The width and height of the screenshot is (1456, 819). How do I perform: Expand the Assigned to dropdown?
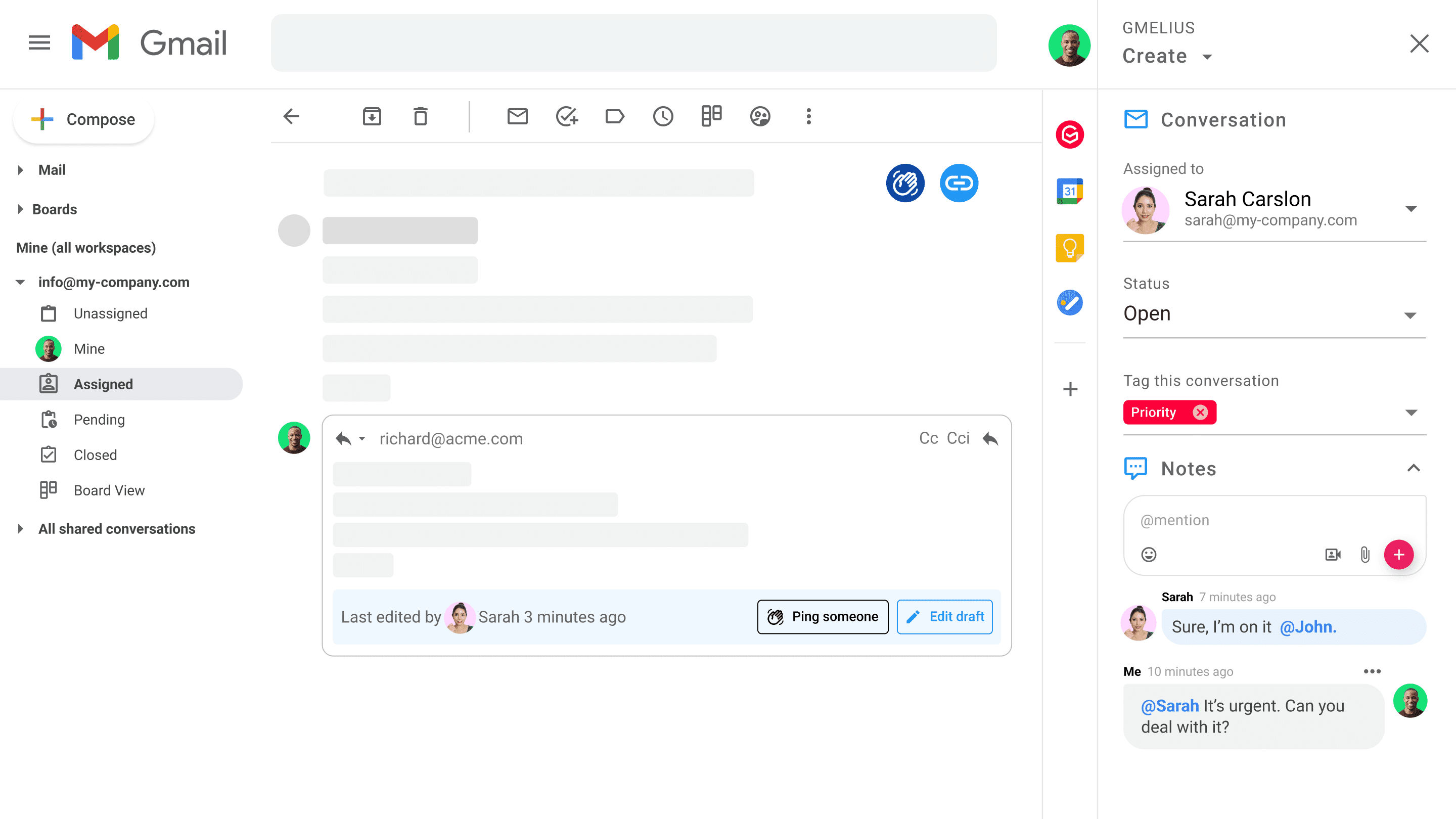click(1414, 209)
